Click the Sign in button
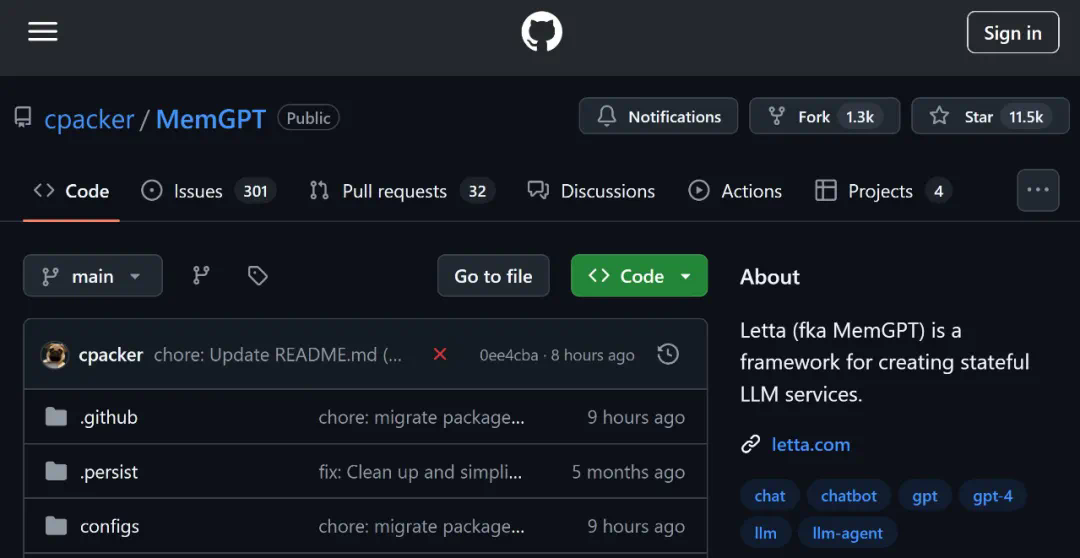The height and width of the screenshot is (558, 1080). (x=1012, y=33)
